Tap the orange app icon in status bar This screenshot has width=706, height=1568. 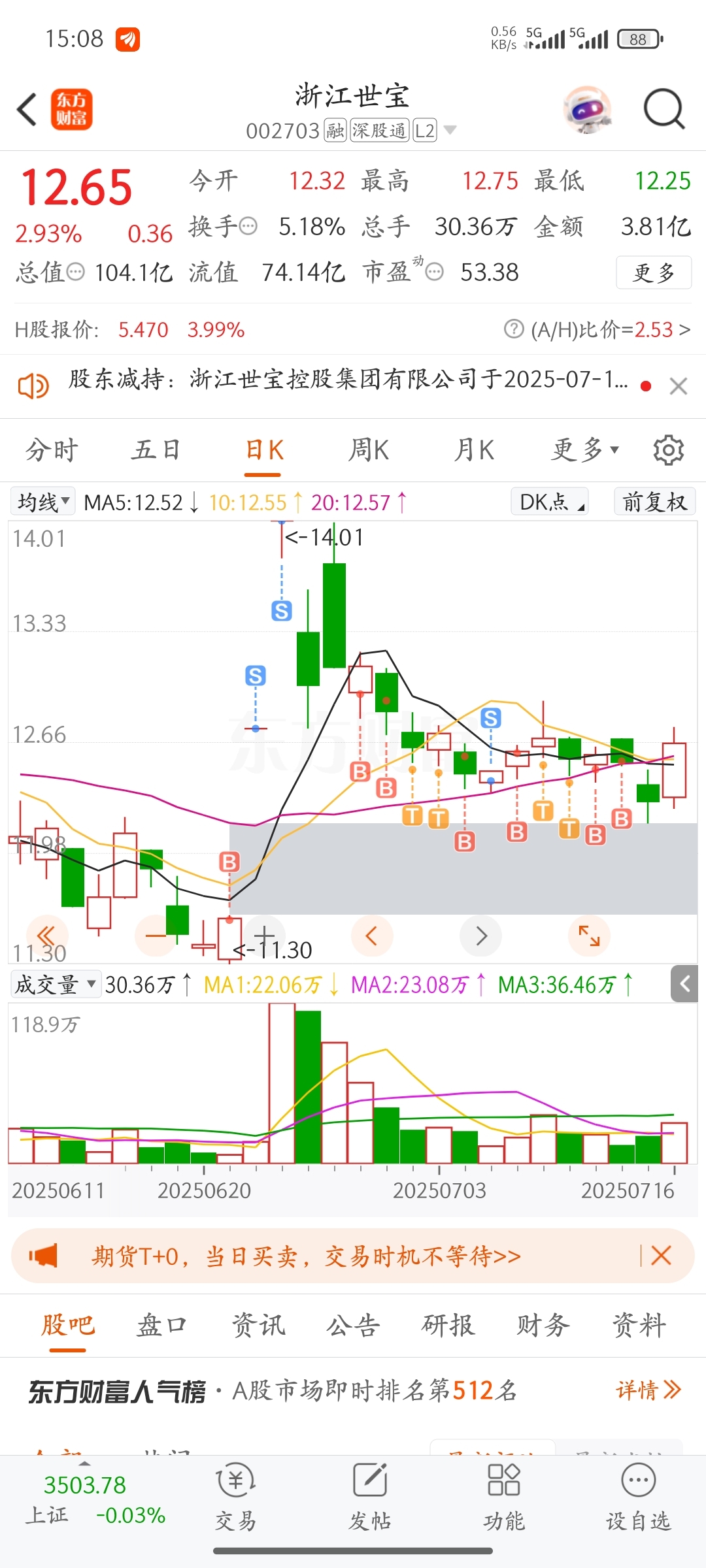pyautogui.click(x=127, y=39)
